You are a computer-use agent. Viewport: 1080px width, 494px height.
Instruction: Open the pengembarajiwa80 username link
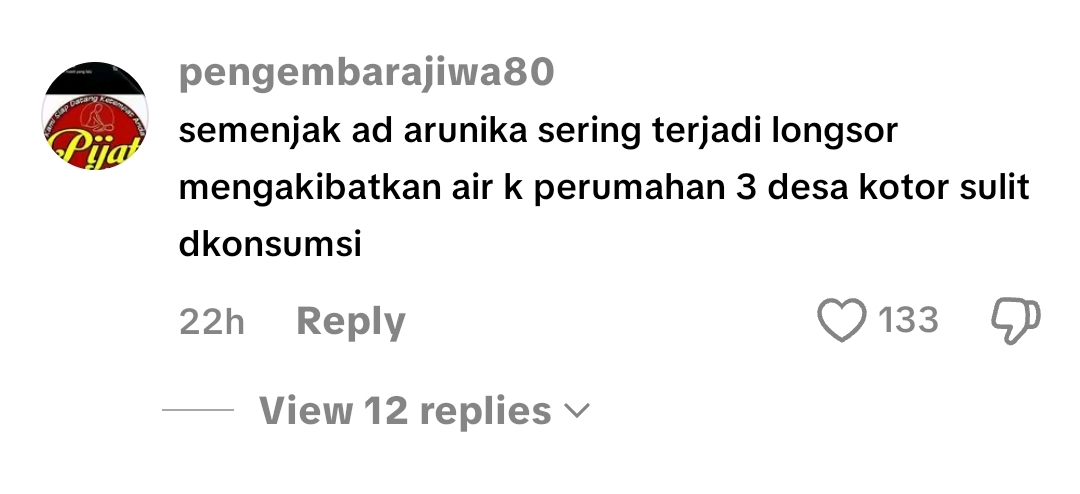pos(366,72)
